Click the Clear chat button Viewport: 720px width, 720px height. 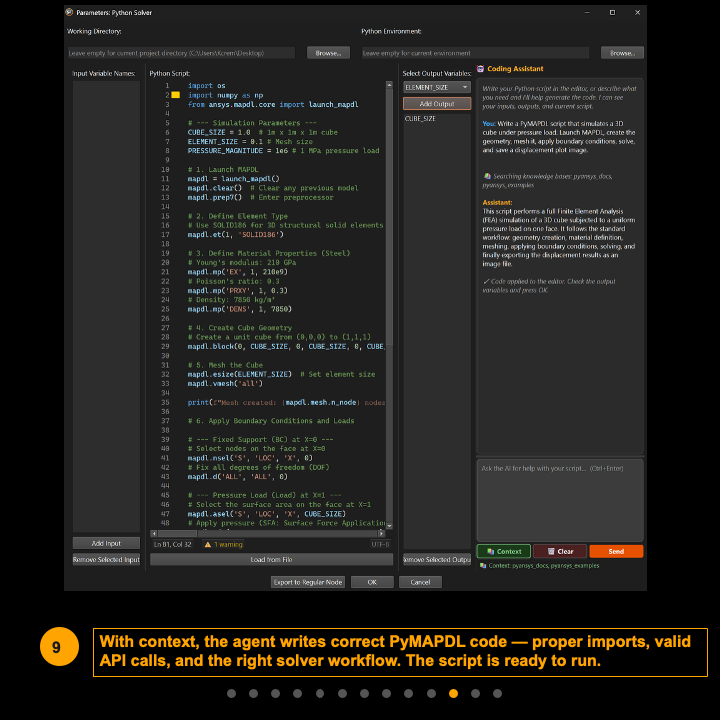[560, 551]
